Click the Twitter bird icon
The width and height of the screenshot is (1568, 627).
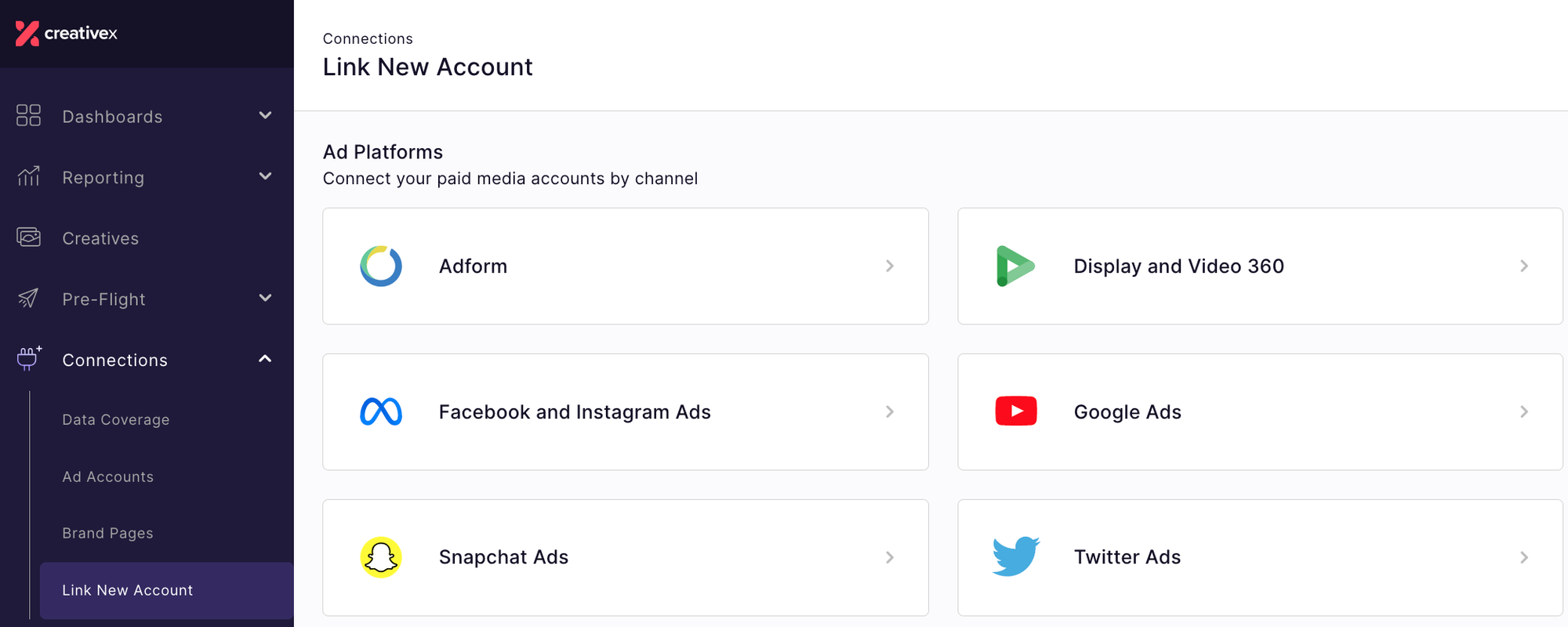click(1016, 557)
